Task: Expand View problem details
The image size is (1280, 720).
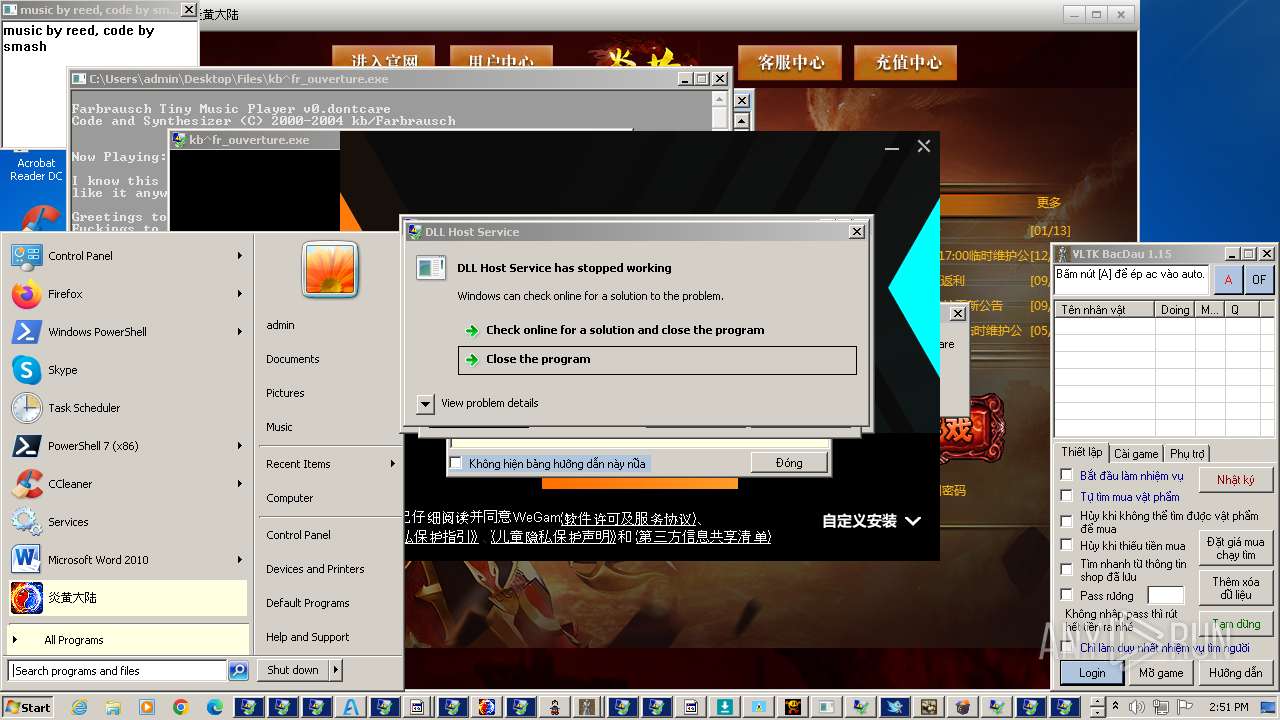Action: click(x=426, y=403)
